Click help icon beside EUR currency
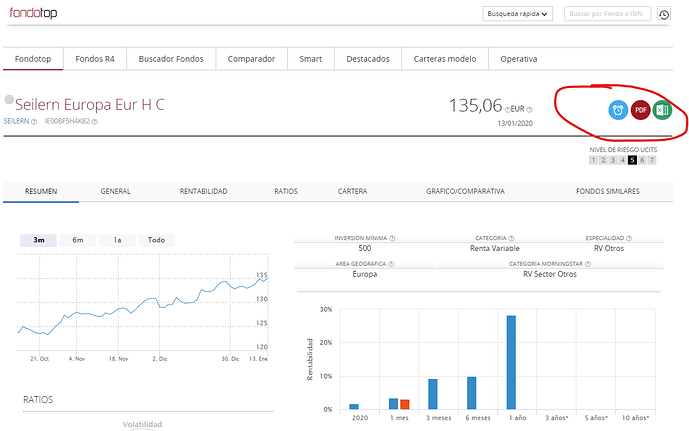689x431 pixels. point(529,109)
